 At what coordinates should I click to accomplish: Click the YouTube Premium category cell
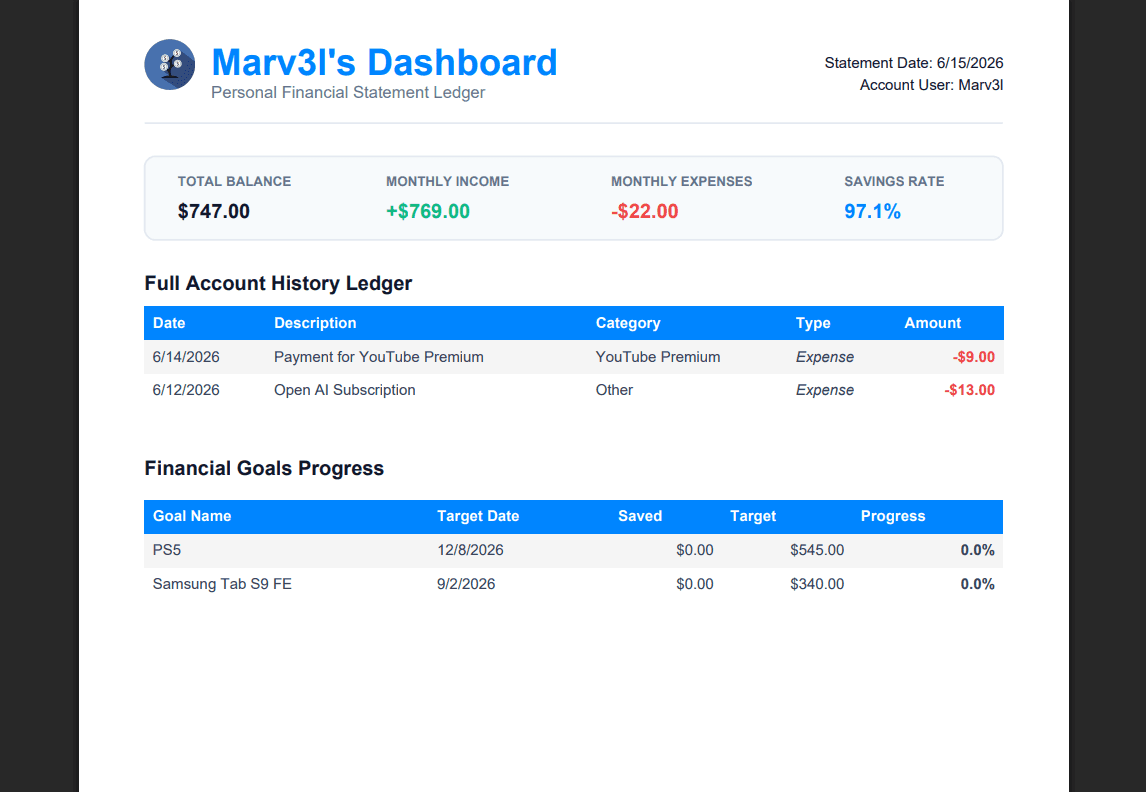[x=658, y=357]
